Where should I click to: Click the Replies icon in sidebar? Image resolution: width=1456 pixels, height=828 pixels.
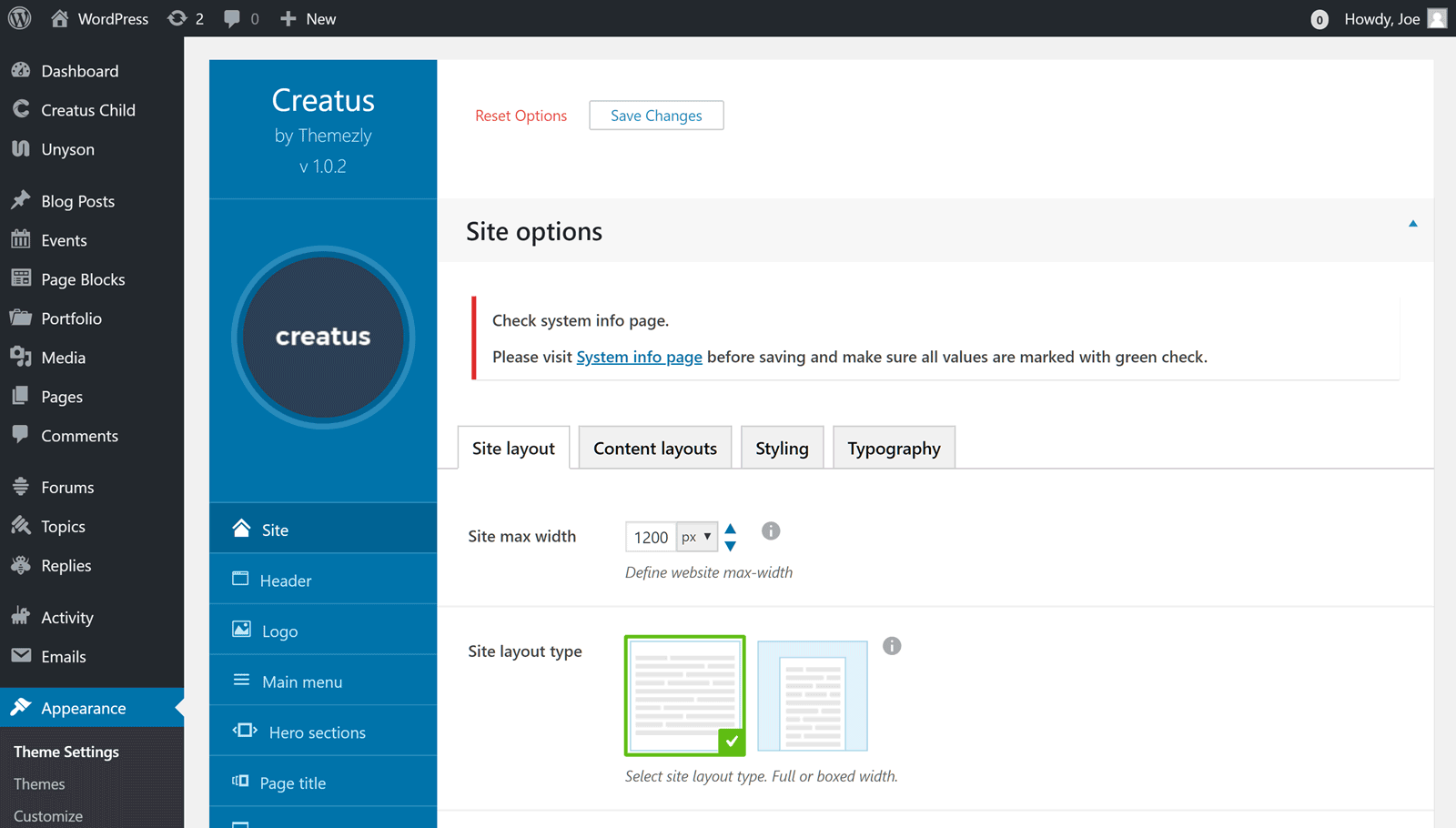(21, 565)
